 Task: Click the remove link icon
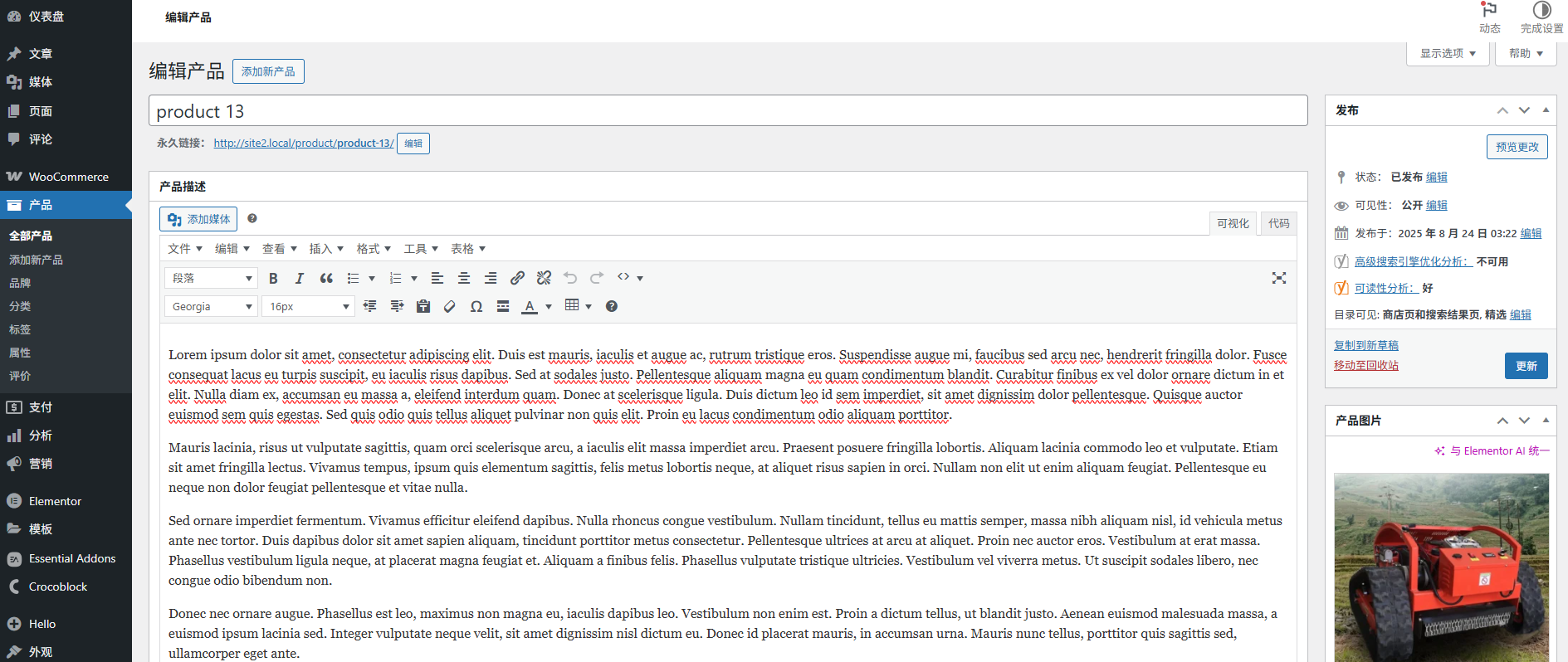click(544, 278)
